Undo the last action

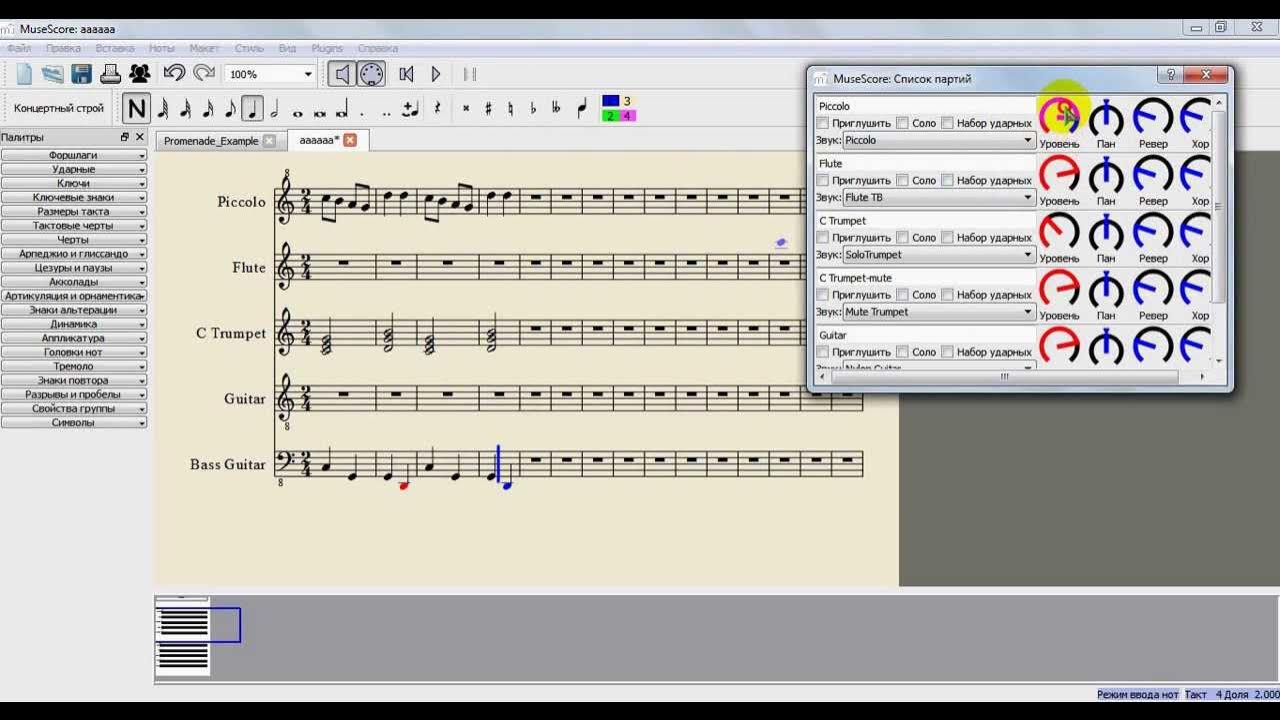174,73
